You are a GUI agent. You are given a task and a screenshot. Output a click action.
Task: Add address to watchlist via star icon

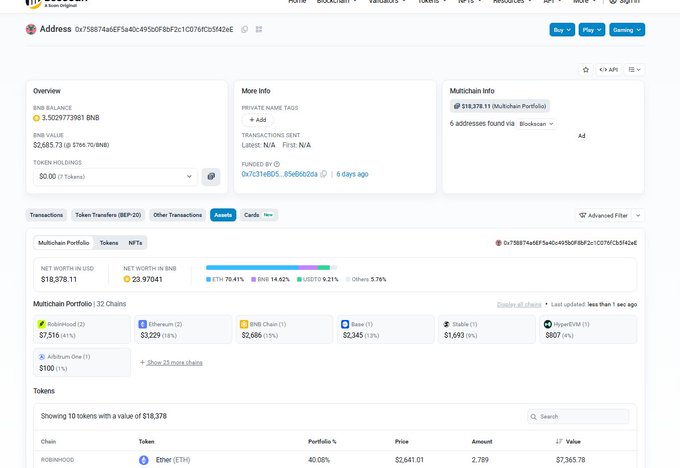586,69
